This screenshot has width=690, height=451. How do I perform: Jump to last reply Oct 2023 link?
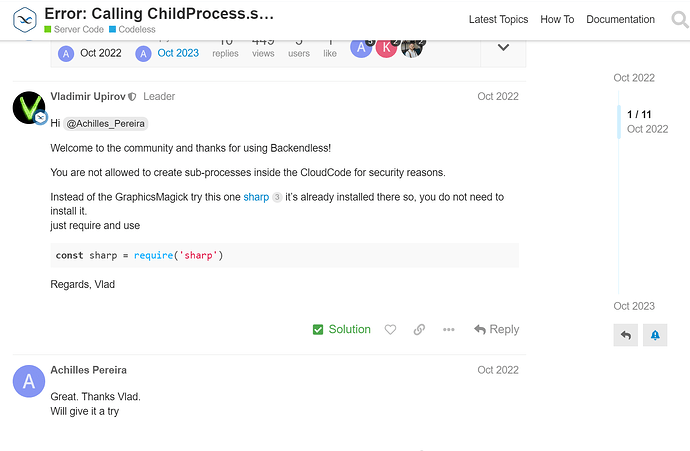178,53
